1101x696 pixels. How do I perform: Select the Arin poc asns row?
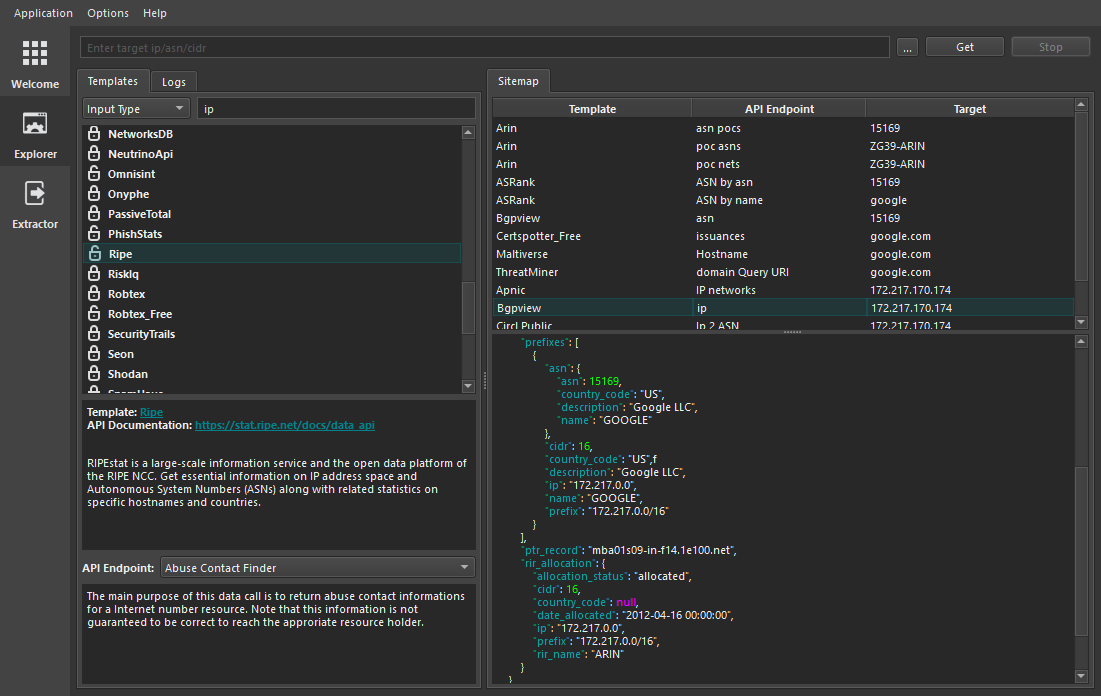pyautogui.click(x=783, y=146)
